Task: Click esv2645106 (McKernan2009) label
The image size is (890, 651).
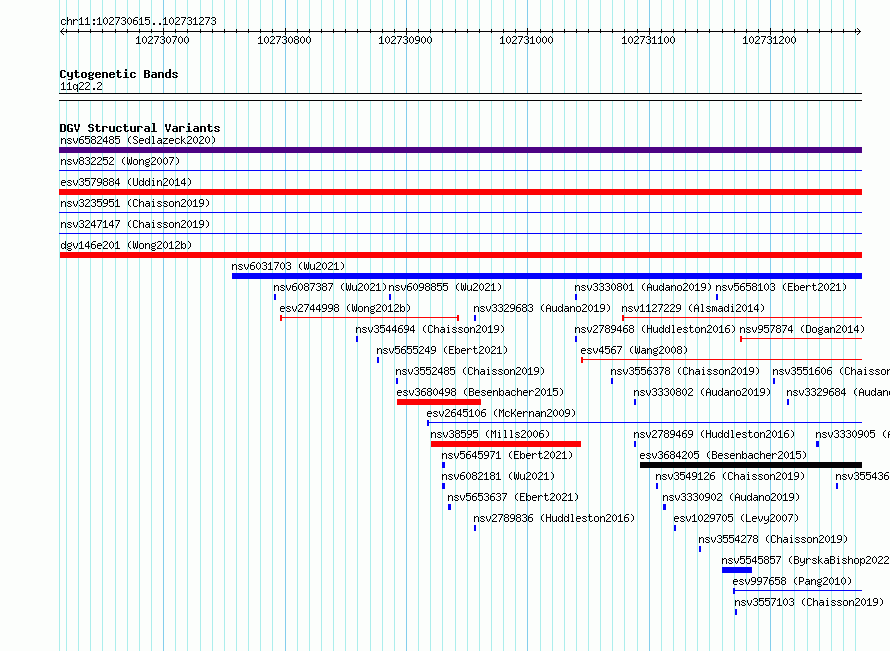Action: click(501, 413)
